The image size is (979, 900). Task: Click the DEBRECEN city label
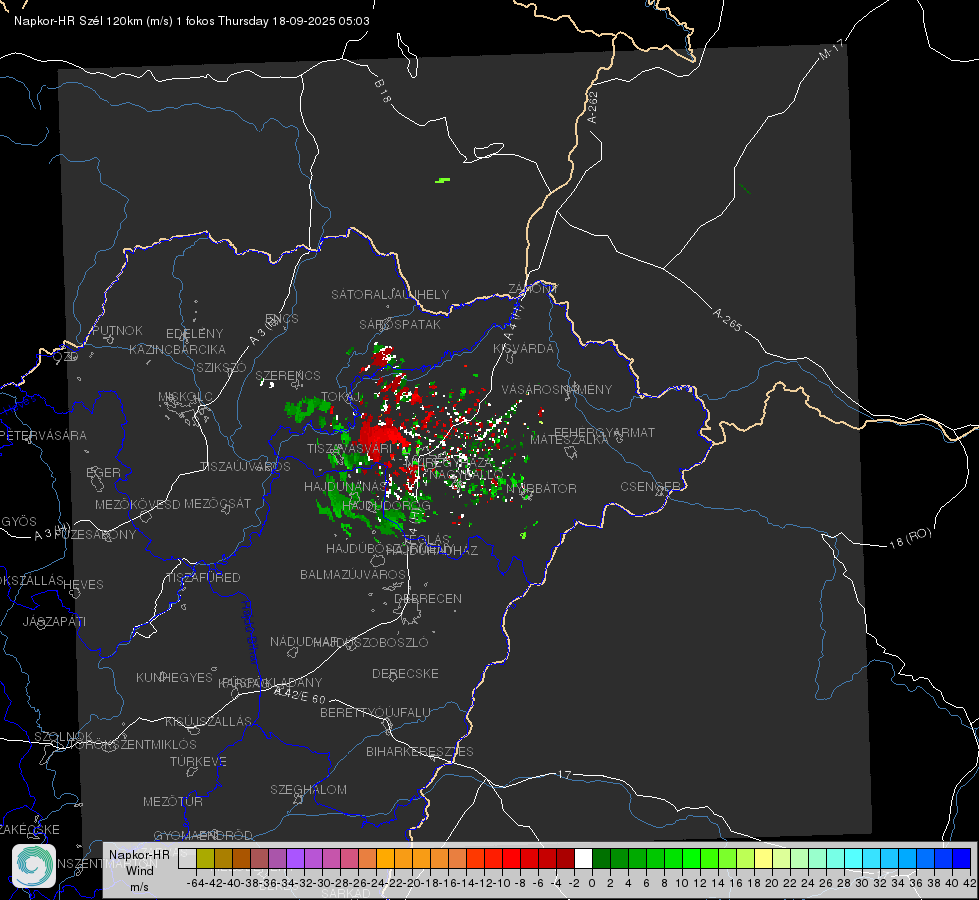click(x=428, y=598)
